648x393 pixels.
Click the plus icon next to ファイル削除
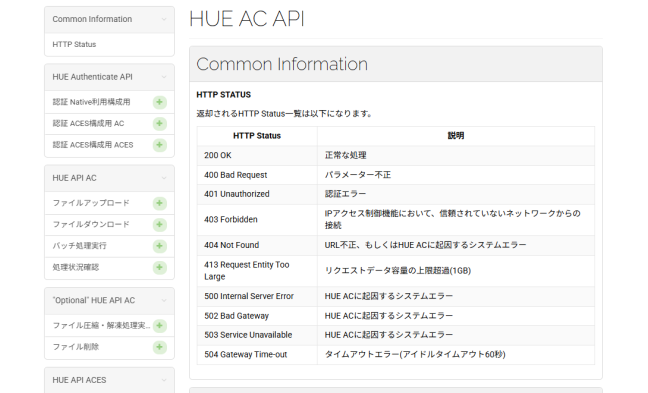[x=160, y=347]
